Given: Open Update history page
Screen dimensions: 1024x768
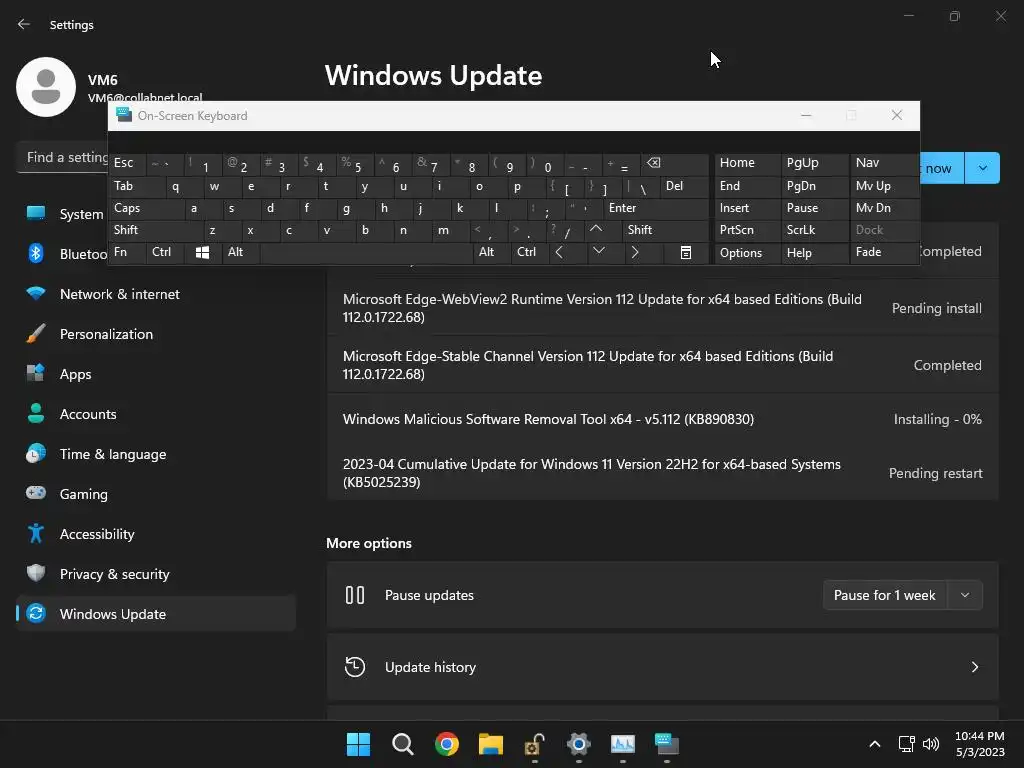Looking at the screenshot, I should (663, 667).
